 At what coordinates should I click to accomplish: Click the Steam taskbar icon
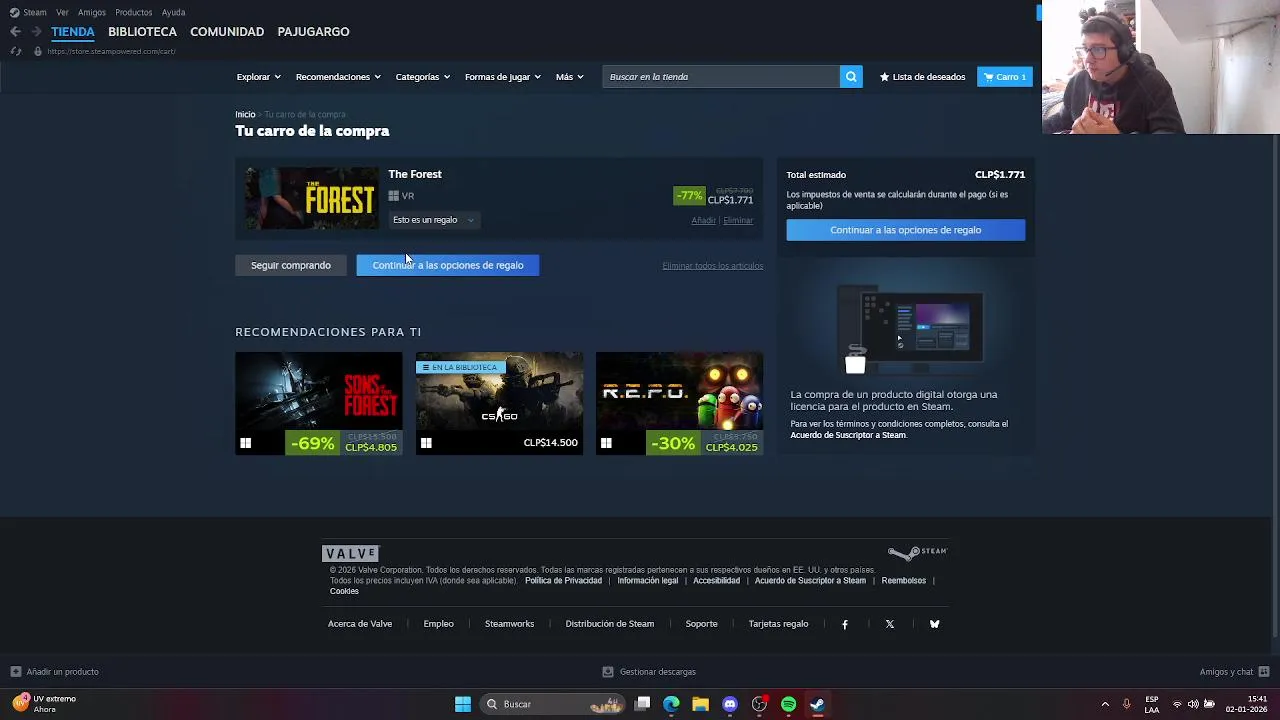click(x=817, y=704)
